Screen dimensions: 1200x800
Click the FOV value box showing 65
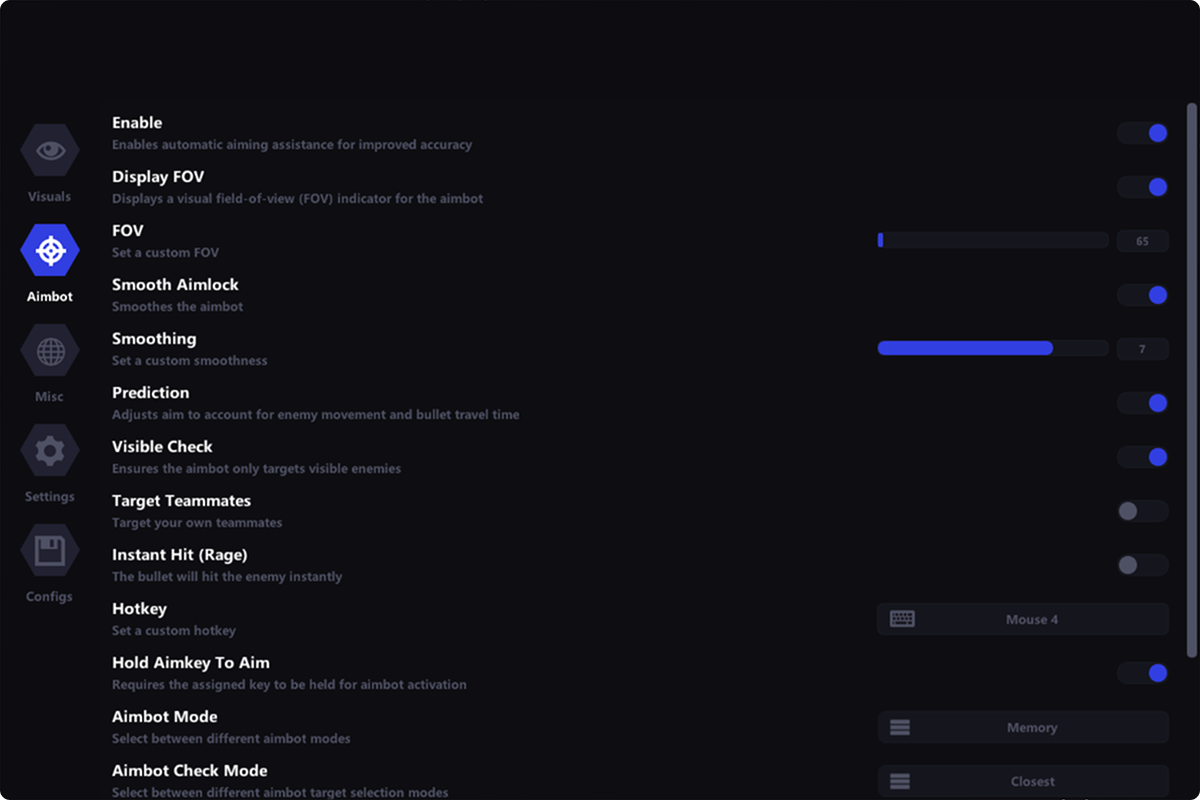pyautogui.click(x=1143, y=241)
